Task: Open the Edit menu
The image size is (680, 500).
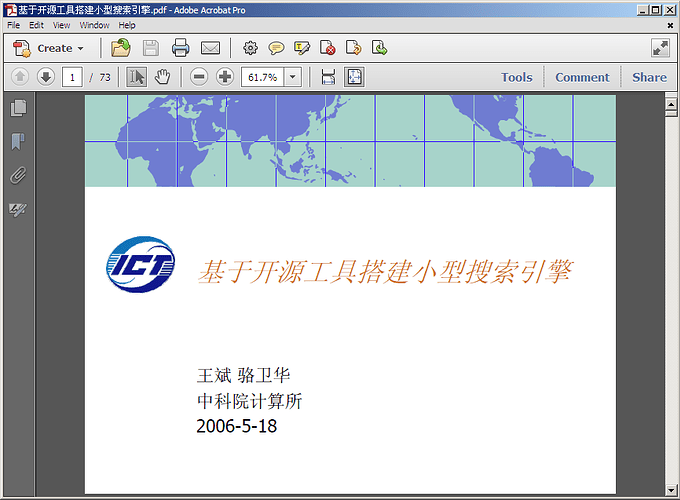Action: pyautogui.click(x=36, y=25)
